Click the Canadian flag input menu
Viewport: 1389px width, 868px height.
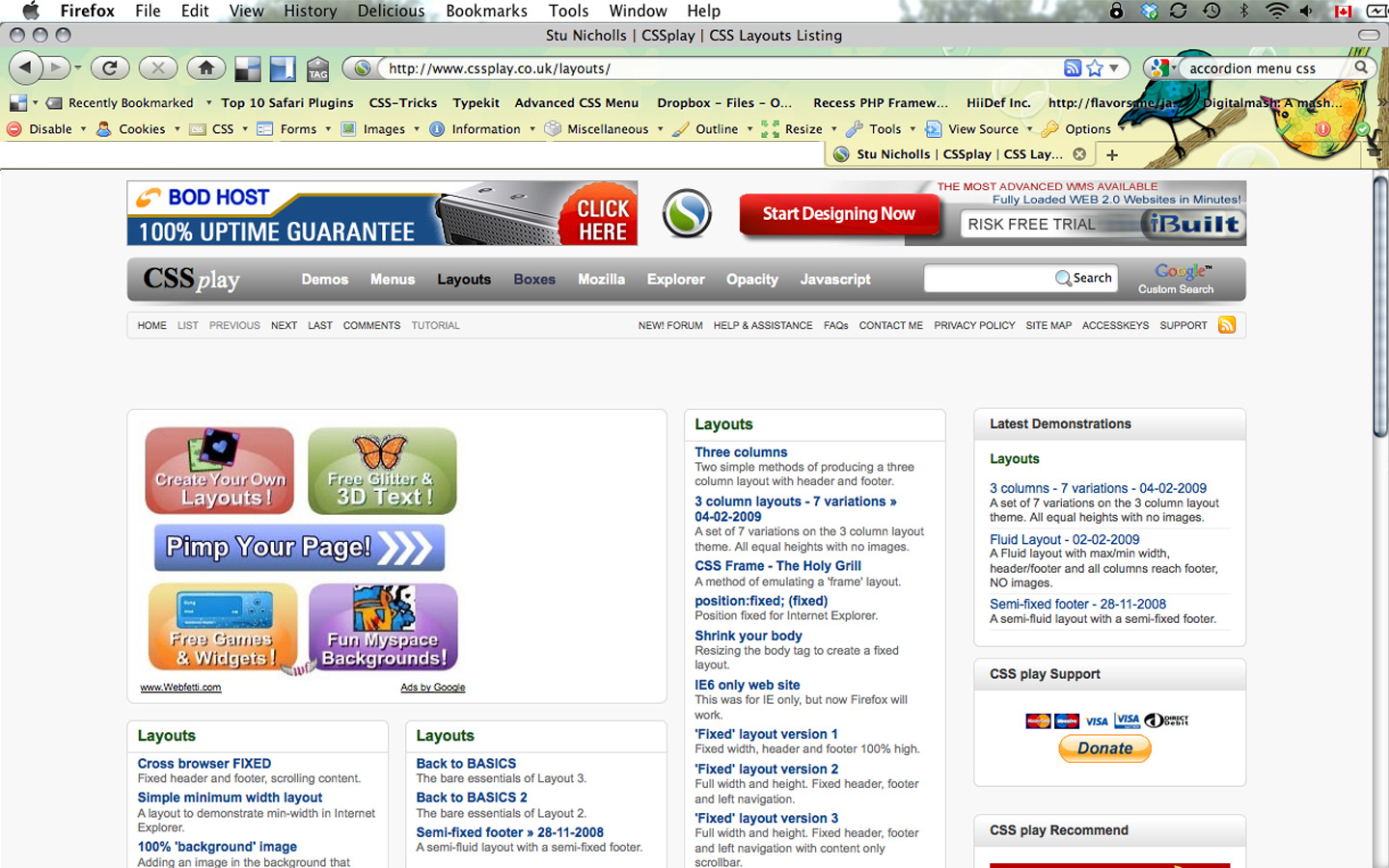point(1343,11)
